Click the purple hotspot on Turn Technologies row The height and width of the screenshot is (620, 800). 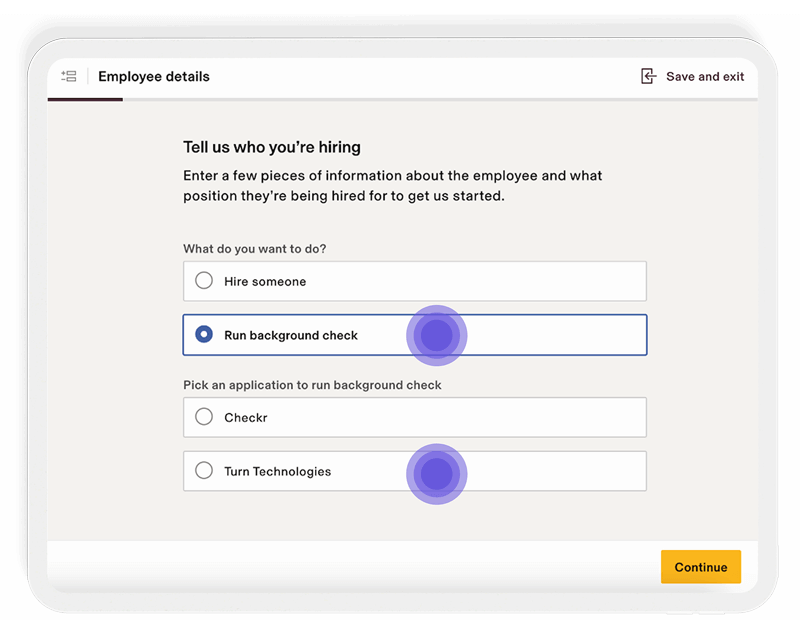[436, 474]
